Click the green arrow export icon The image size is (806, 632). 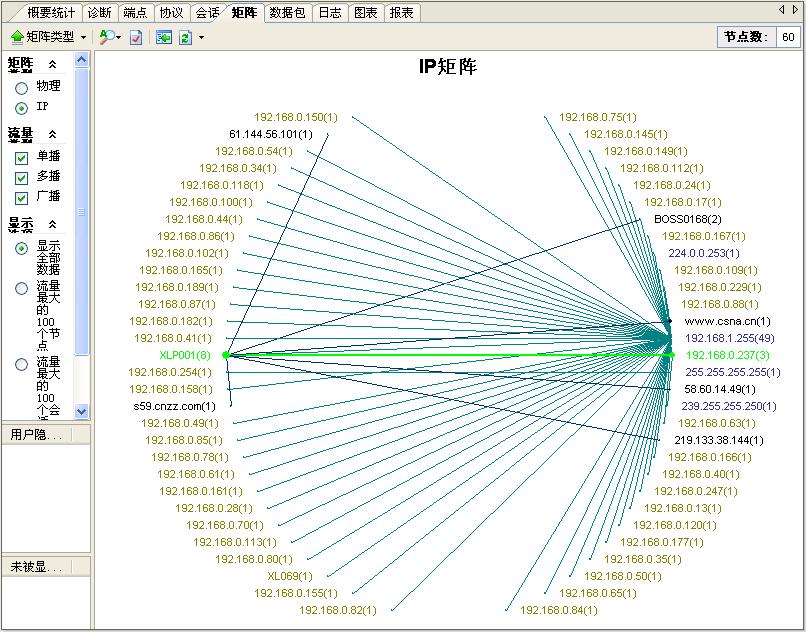pos(164,37)
